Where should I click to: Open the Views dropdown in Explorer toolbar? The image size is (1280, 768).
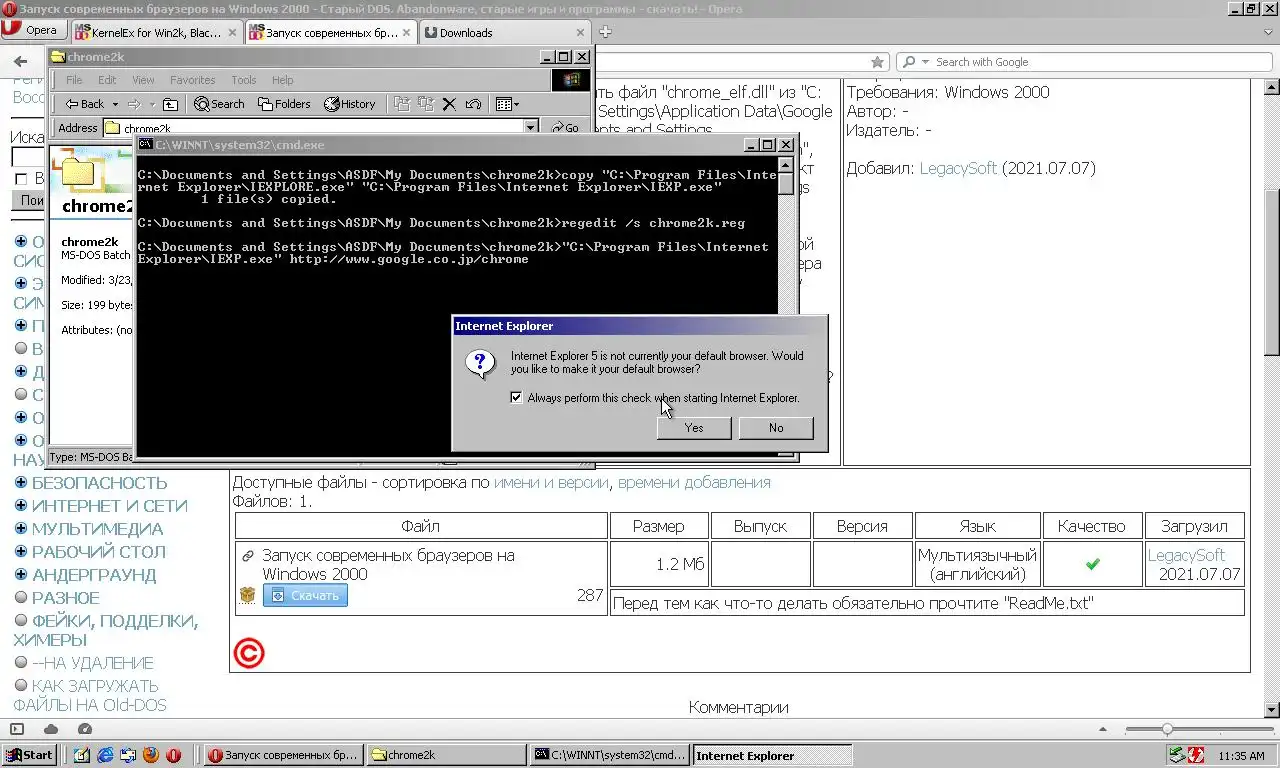(507, 104)
